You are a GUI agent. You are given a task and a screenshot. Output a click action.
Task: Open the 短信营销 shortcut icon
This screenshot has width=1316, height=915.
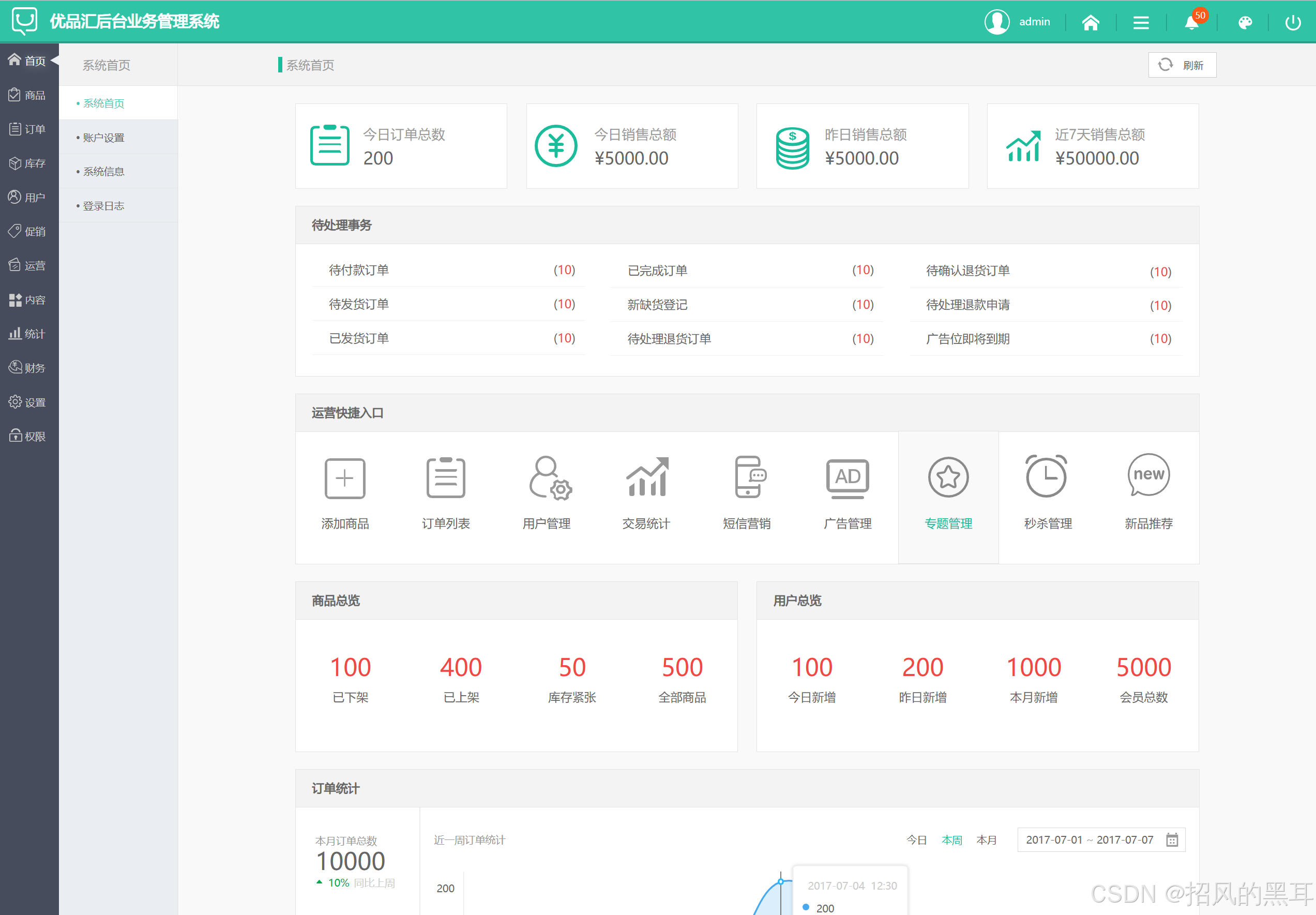748,477
